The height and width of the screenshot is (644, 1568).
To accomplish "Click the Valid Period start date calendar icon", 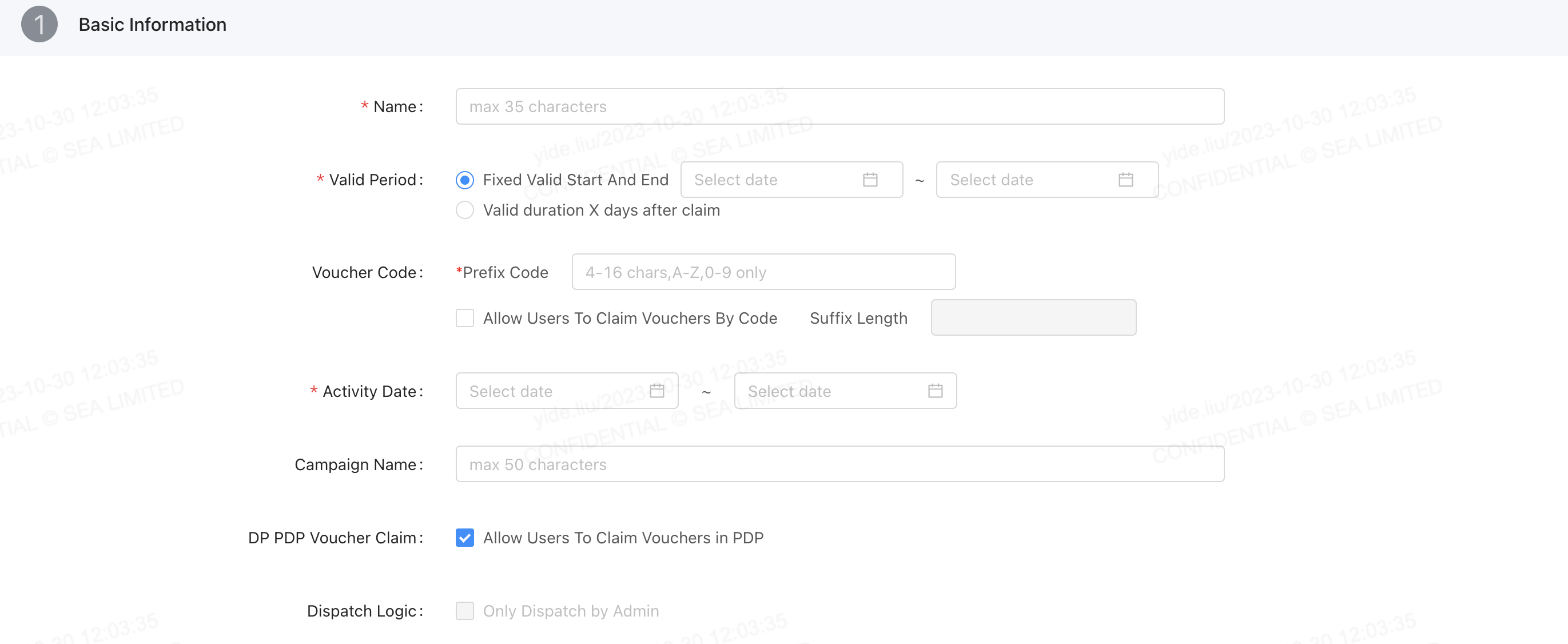I will click(x=870, y=180).
